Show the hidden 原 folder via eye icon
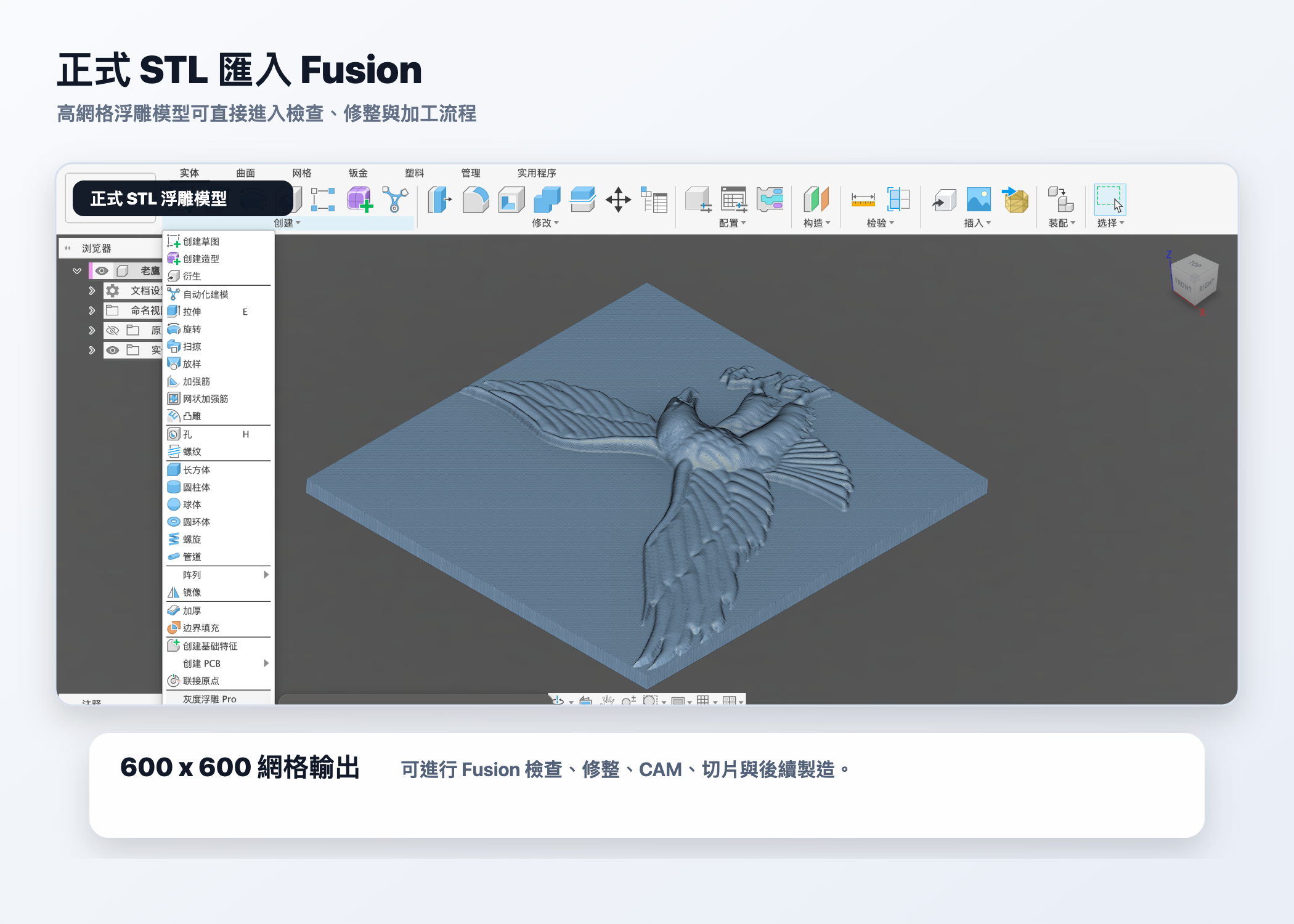 click(112, 330)
